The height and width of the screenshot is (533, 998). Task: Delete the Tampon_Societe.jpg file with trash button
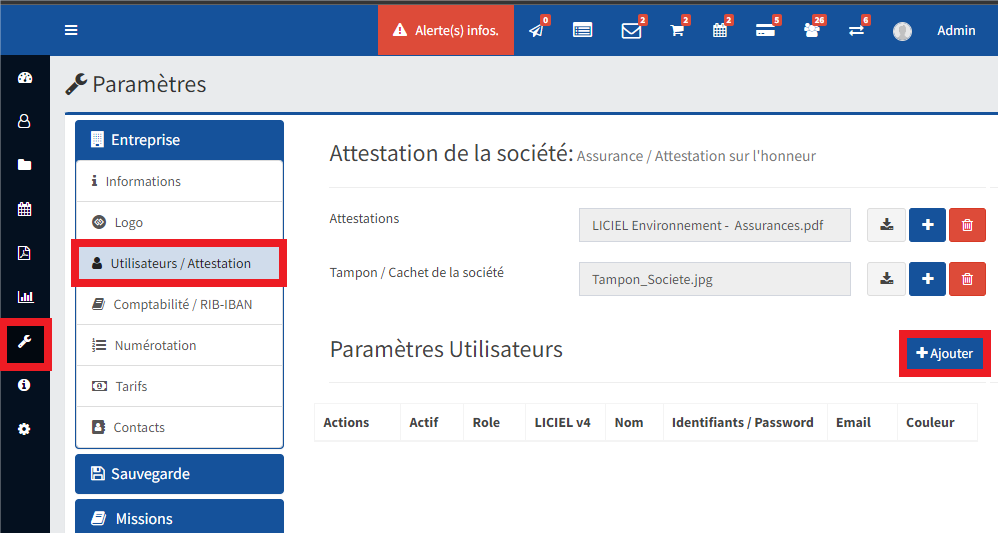pyautogui.click(x=966, y=279)
